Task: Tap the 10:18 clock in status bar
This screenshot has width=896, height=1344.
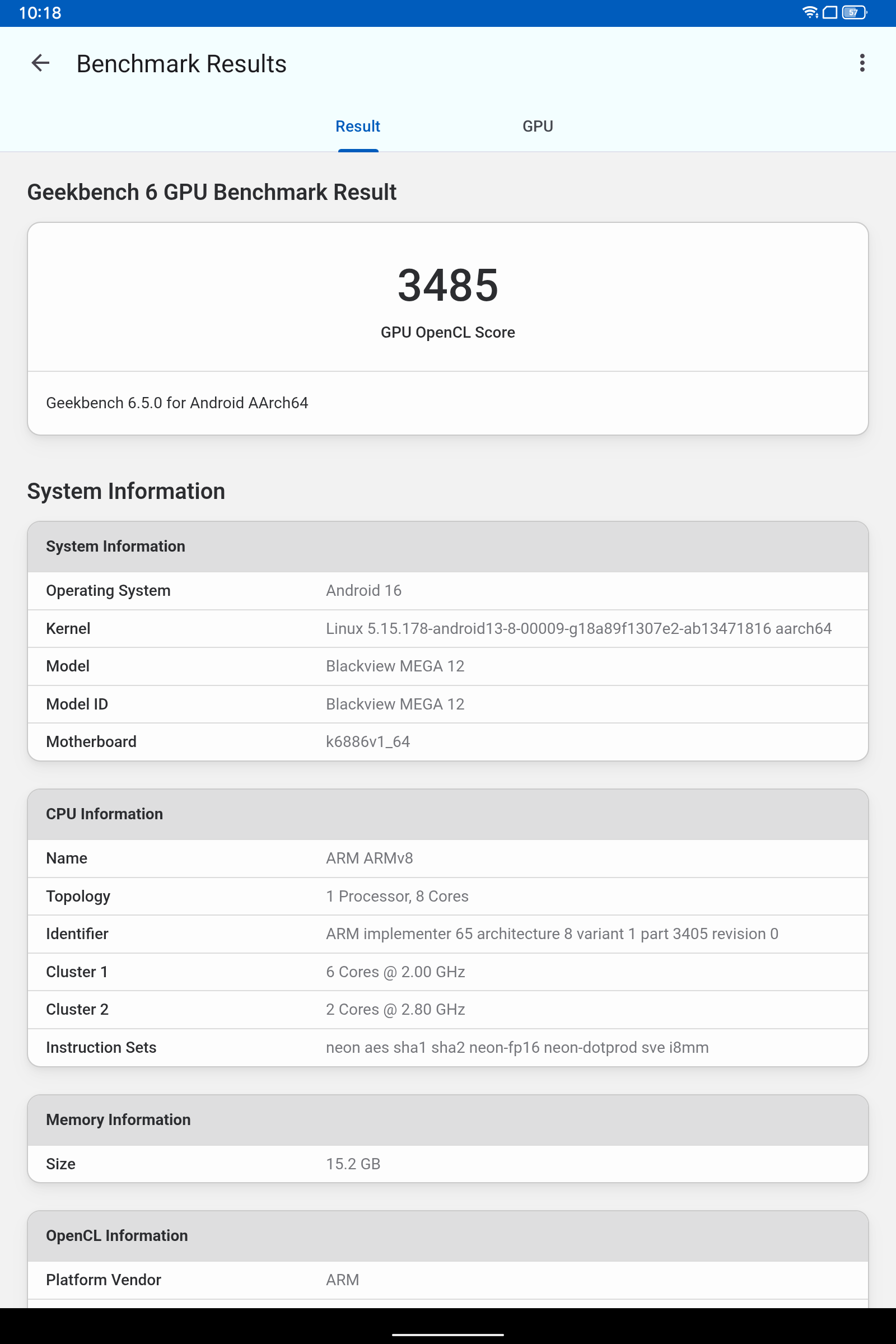Action: coord(40,12)
